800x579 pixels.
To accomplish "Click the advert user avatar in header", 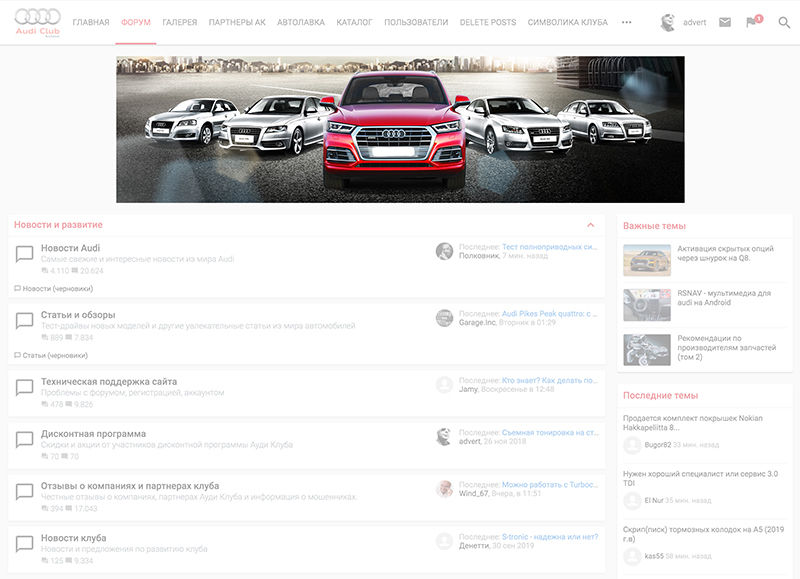I will coord(668,22).
